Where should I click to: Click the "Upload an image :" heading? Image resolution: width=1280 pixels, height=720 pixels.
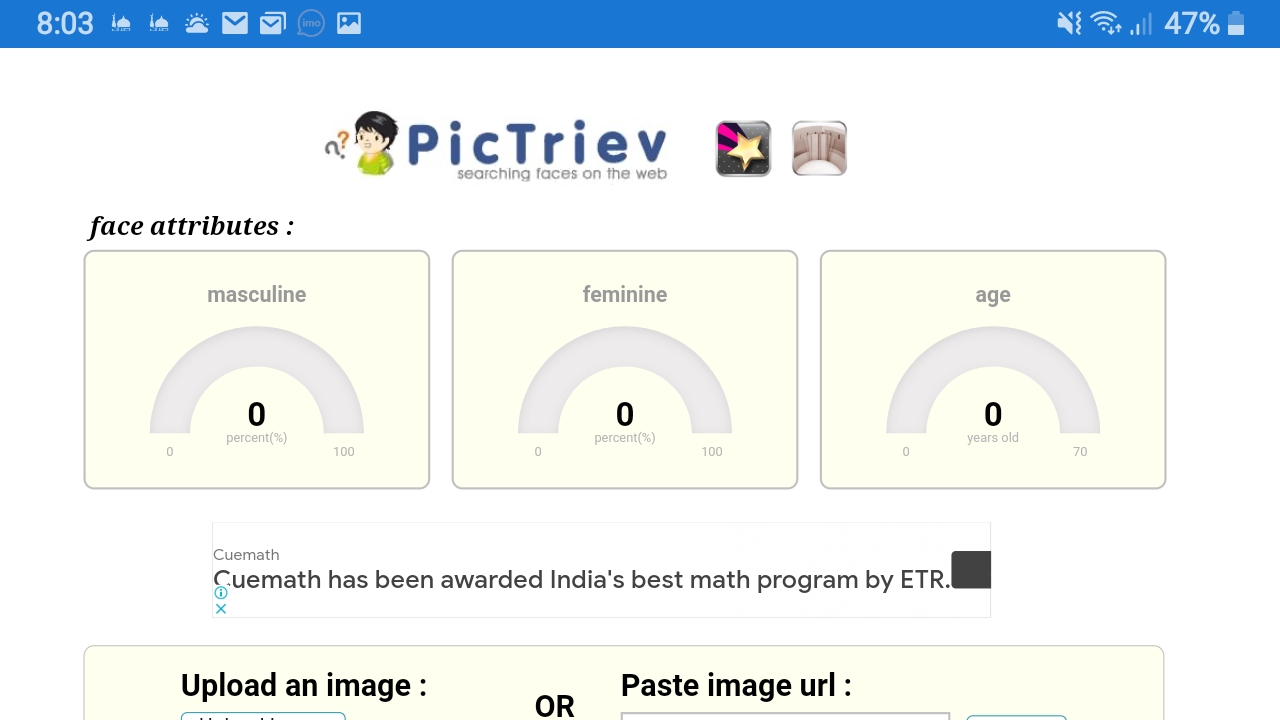[x=304, y=686]
